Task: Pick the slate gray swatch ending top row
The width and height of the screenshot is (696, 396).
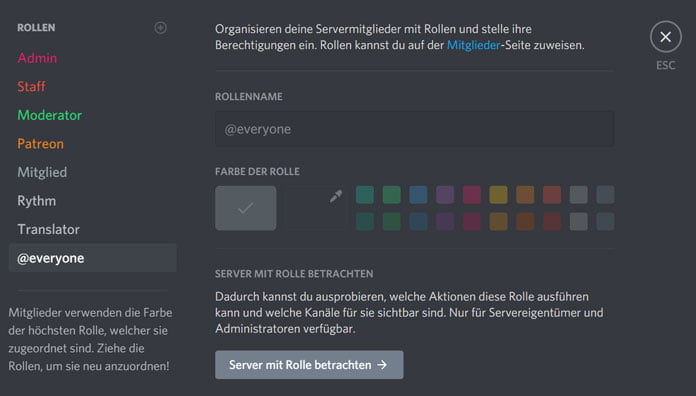Action: 605,195
